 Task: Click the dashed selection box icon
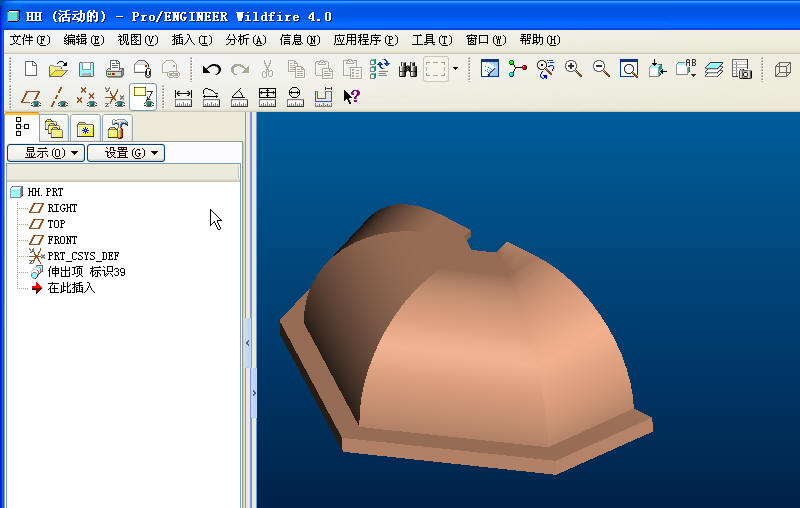point(436,68)
